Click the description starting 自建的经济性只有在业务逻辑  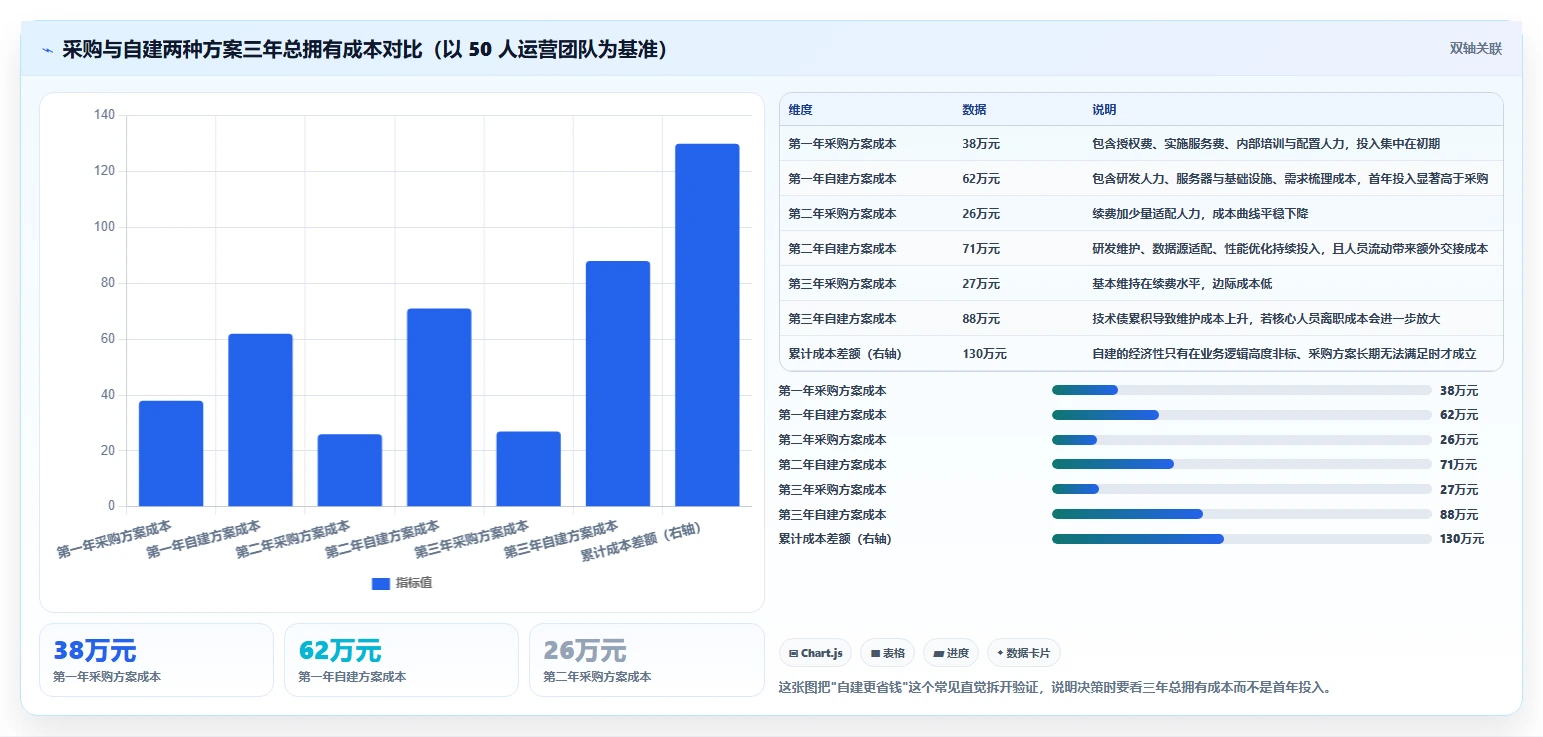[1284, 354]
